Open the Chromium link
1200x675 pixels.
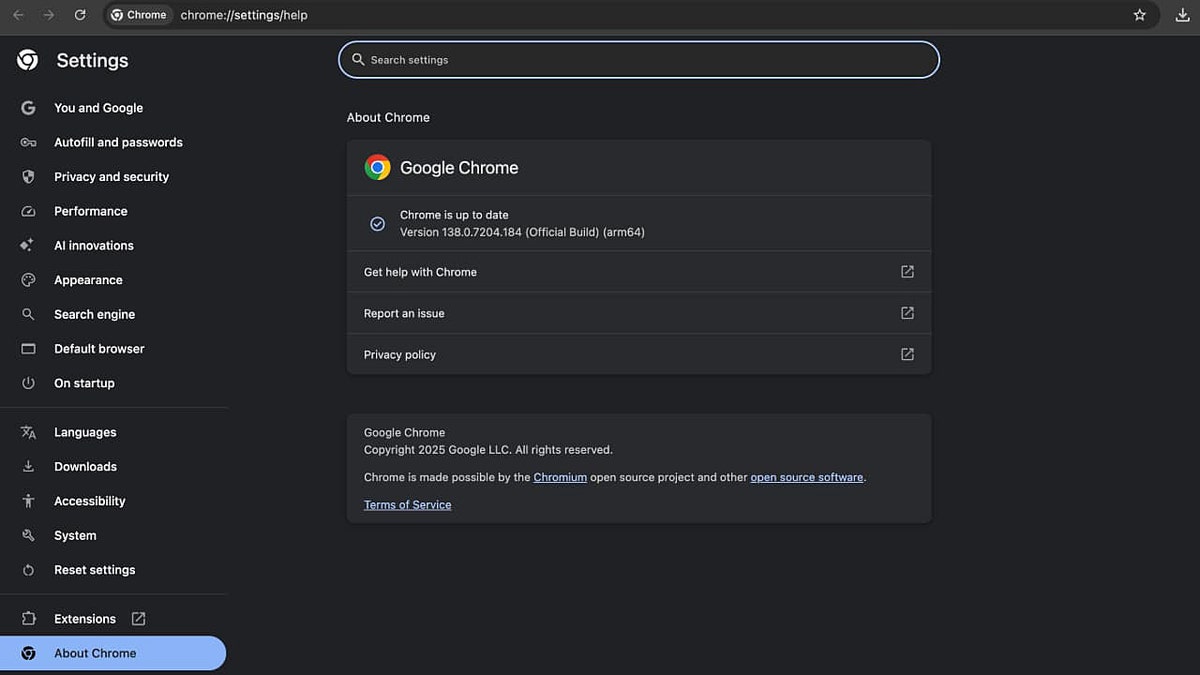tap(560, 477)
